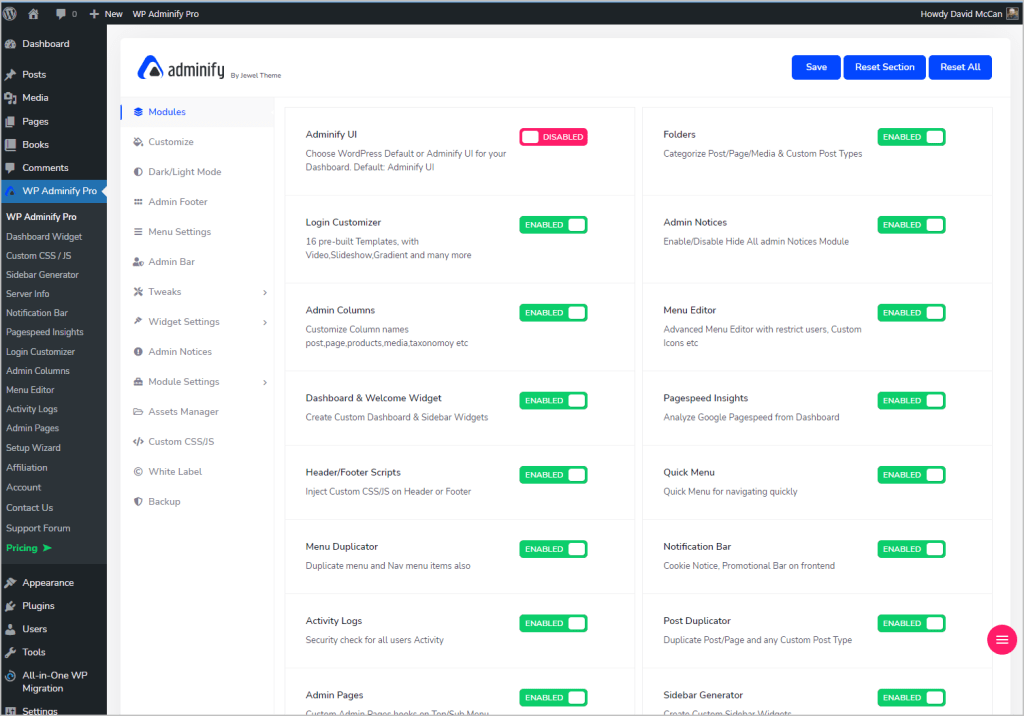Turn off Header/Footer Scripts toggle
This screenshot has width=1024, height=716.
(553, 475)
